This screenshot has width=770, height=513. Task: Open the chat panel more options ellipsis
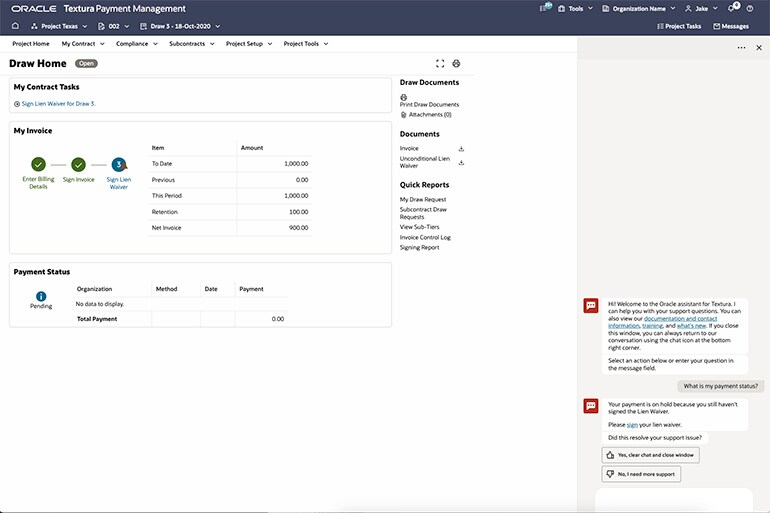(742, 48)
